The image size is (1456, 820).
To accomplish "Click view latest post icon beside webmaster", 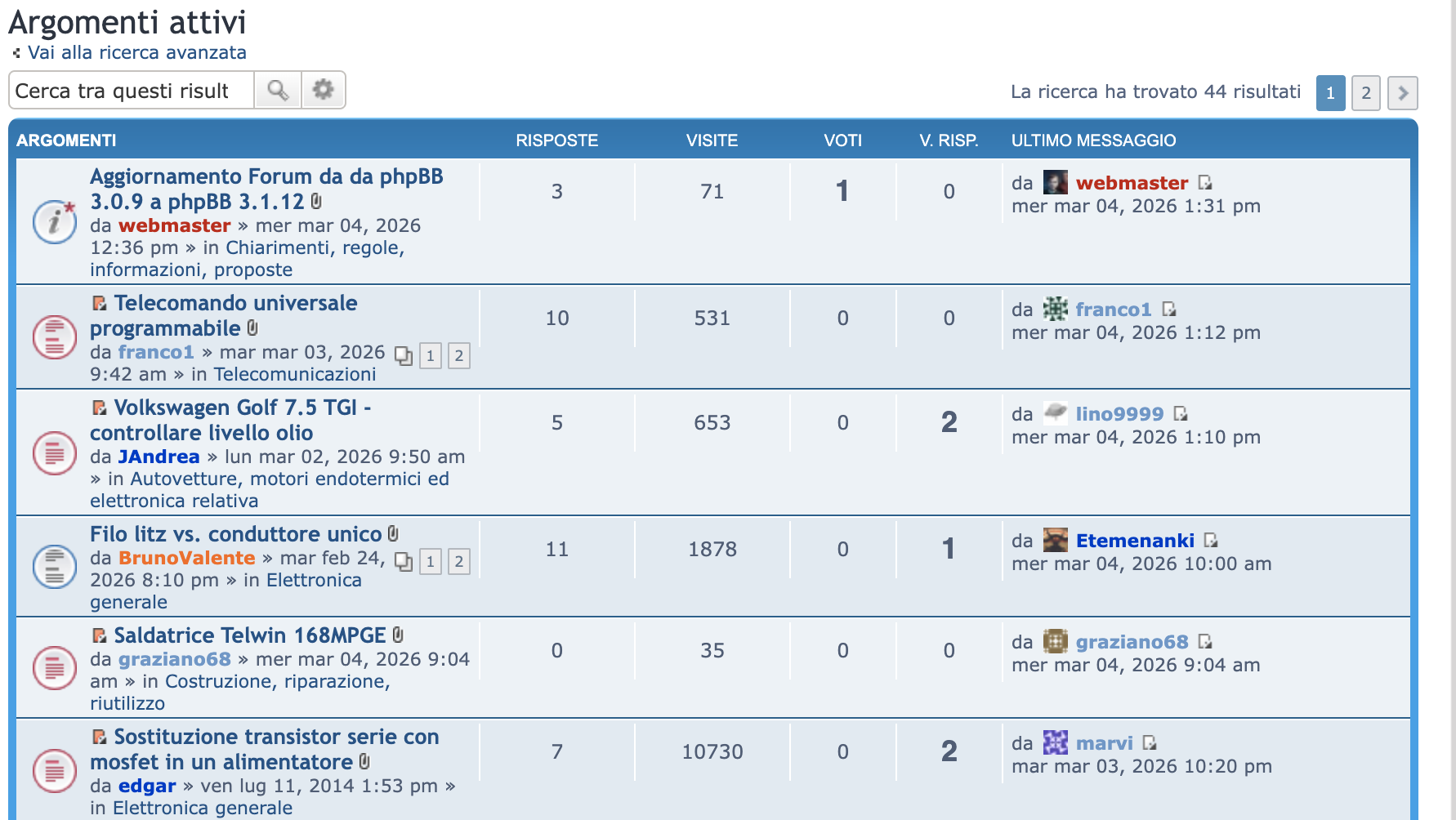I will pos(1205,183).
